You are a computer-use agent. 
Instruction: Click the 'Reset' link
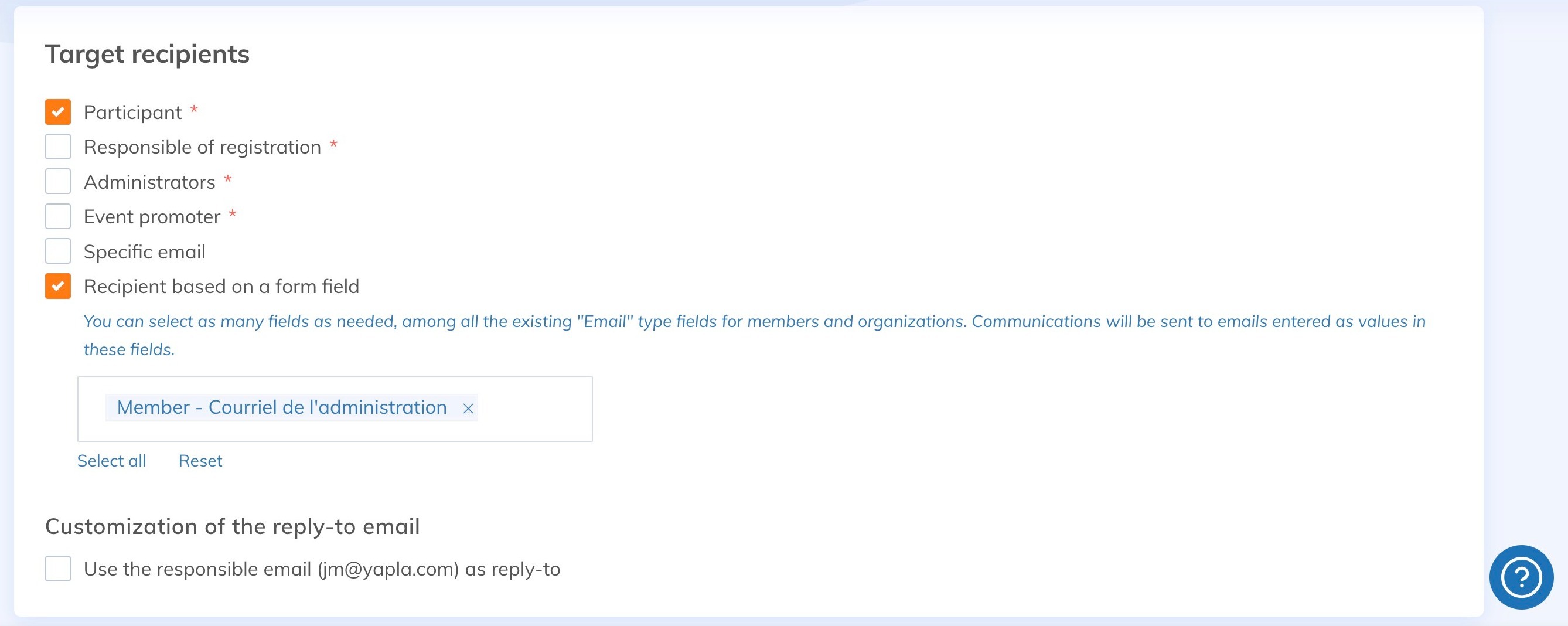(x=200, y=461)
